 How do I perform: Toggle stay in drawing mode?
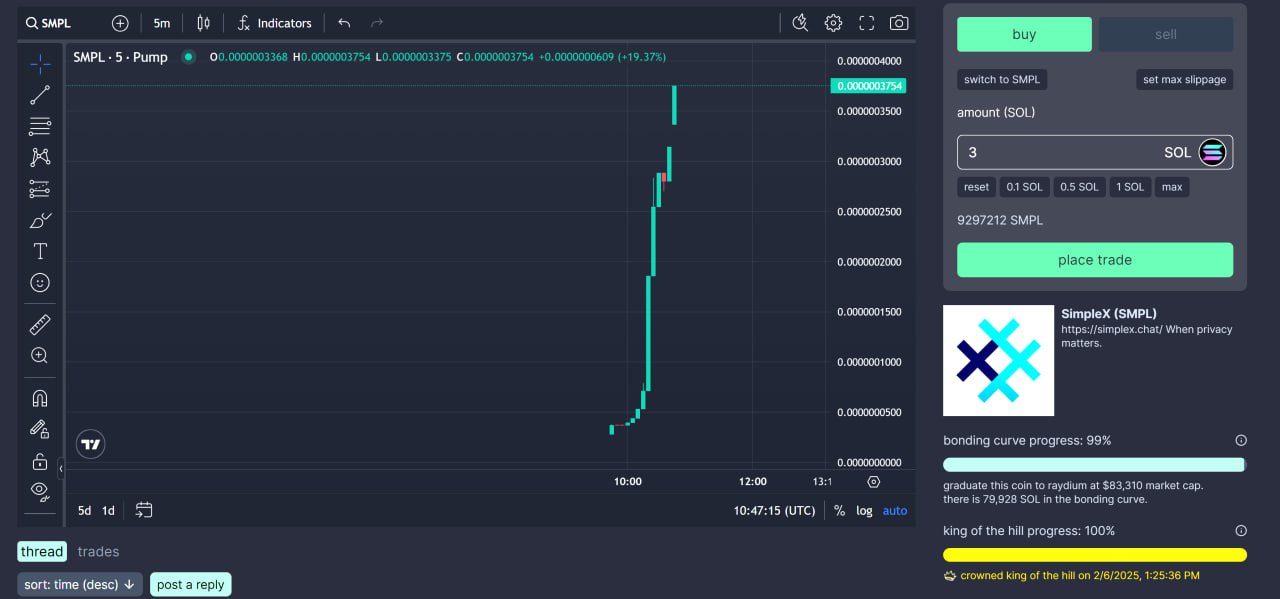pos(40,429)
